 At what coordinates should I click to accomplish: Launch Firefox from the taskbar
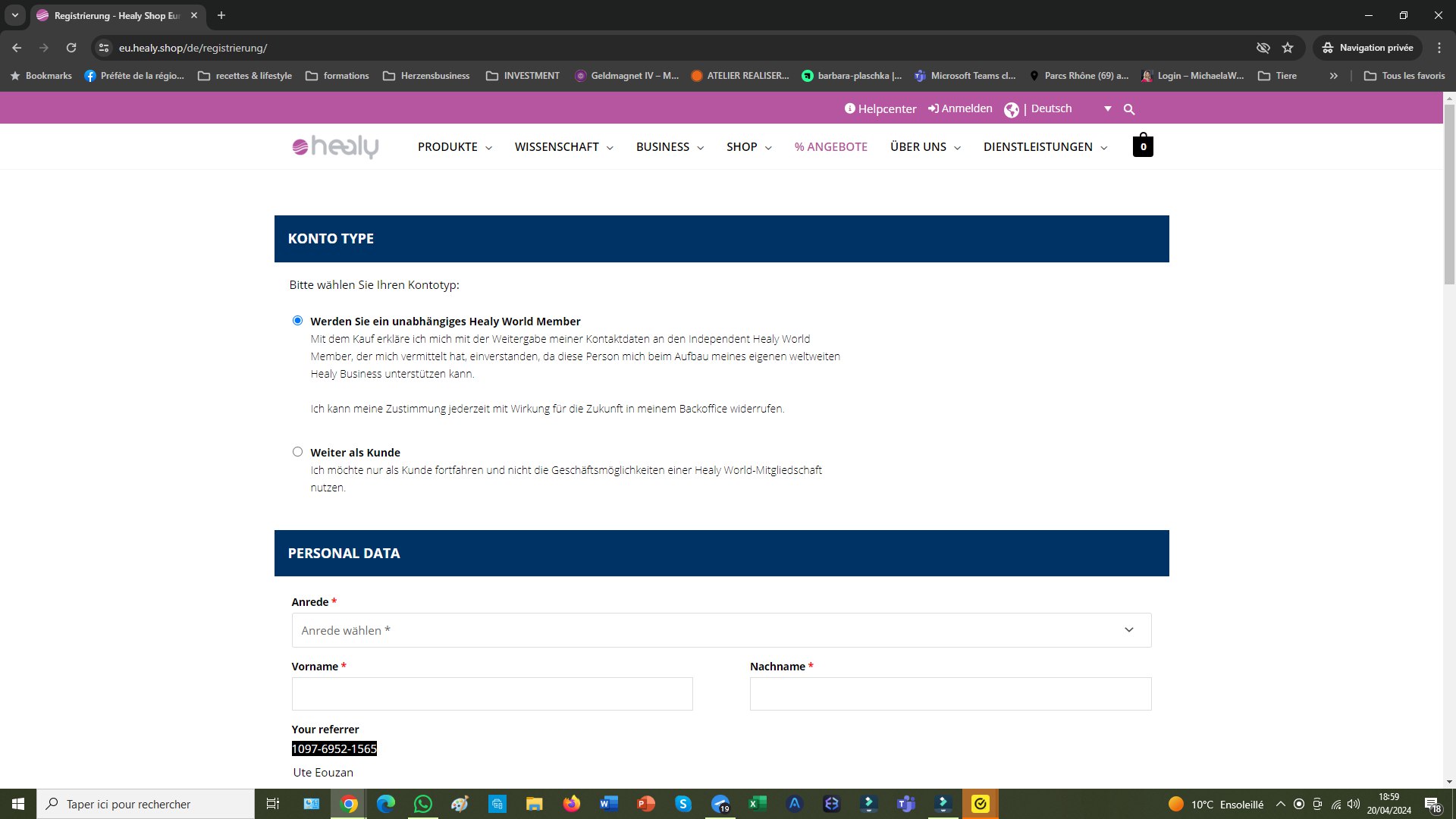572,804
